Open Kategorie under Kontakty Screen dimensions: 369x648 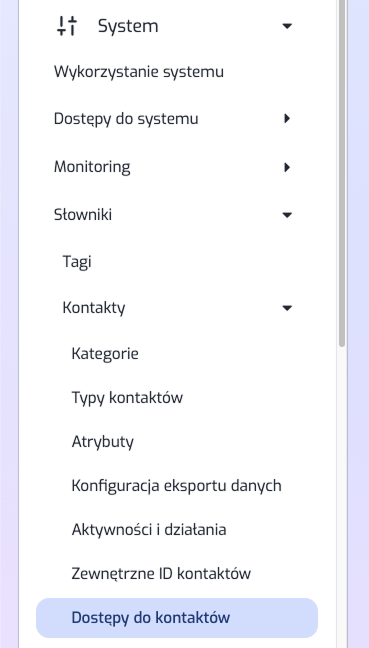point(105,354)
